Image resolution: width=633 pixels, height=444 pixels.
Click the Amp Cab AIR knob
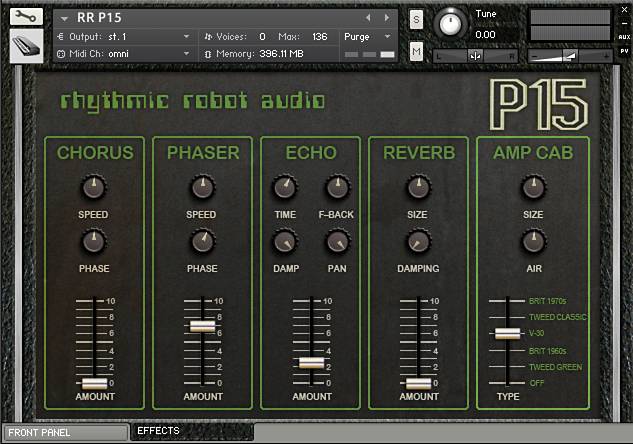(x=534, y=242)
